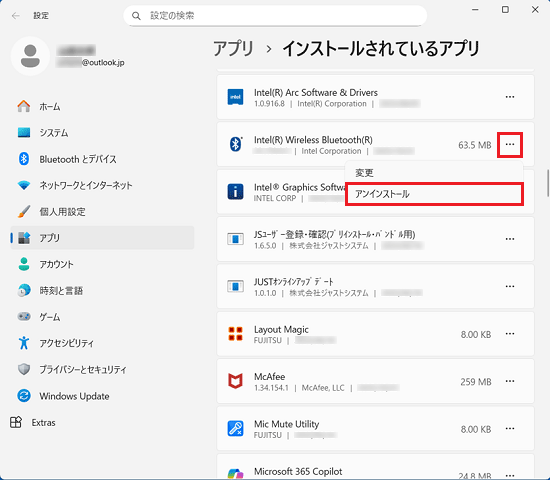The image size is (550, 480).
Task: Click the Layout Magic app name
Action: (281, 329)
